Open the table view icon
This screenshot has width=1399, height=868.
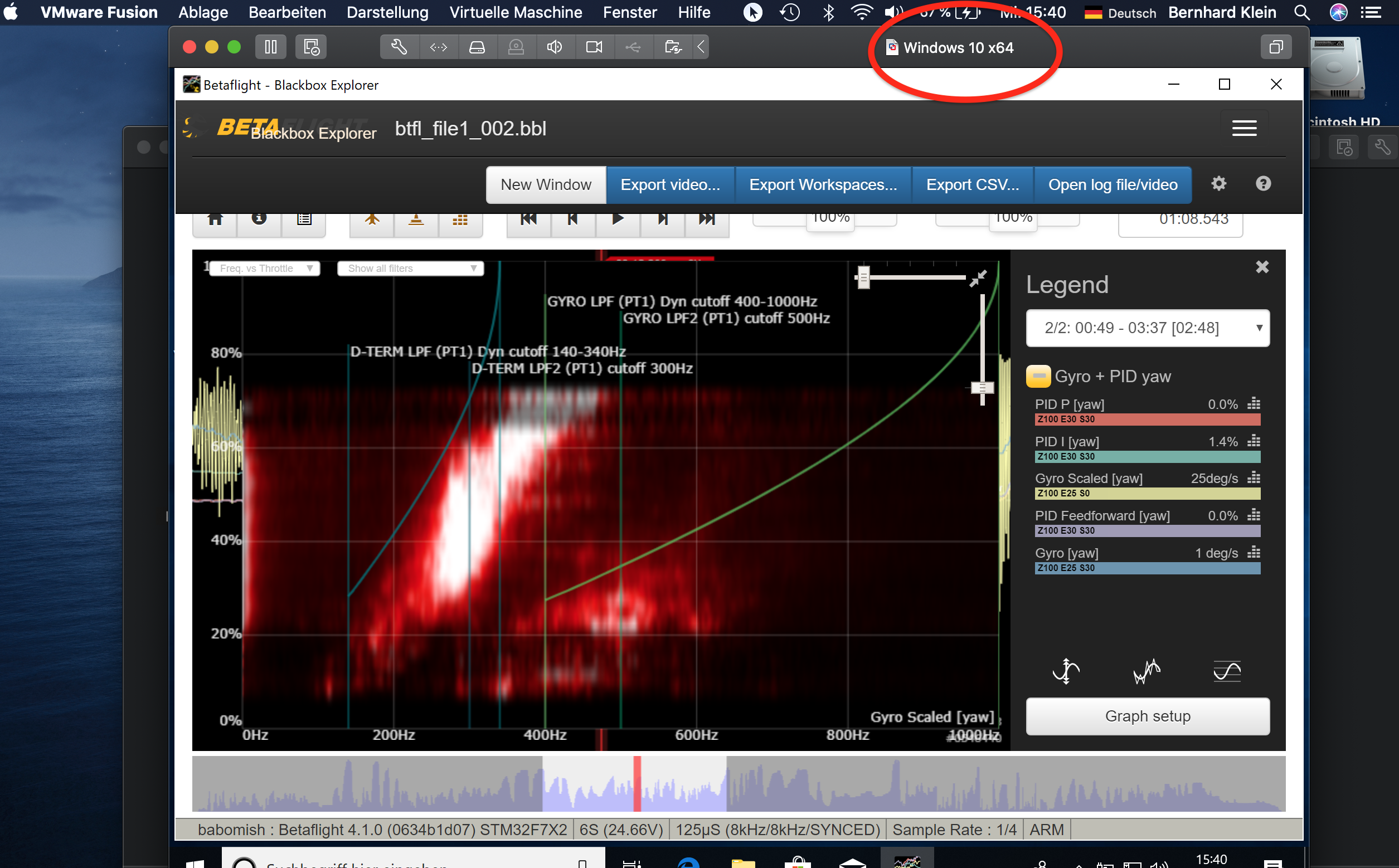pyautogui.click(x=303, y=219)
